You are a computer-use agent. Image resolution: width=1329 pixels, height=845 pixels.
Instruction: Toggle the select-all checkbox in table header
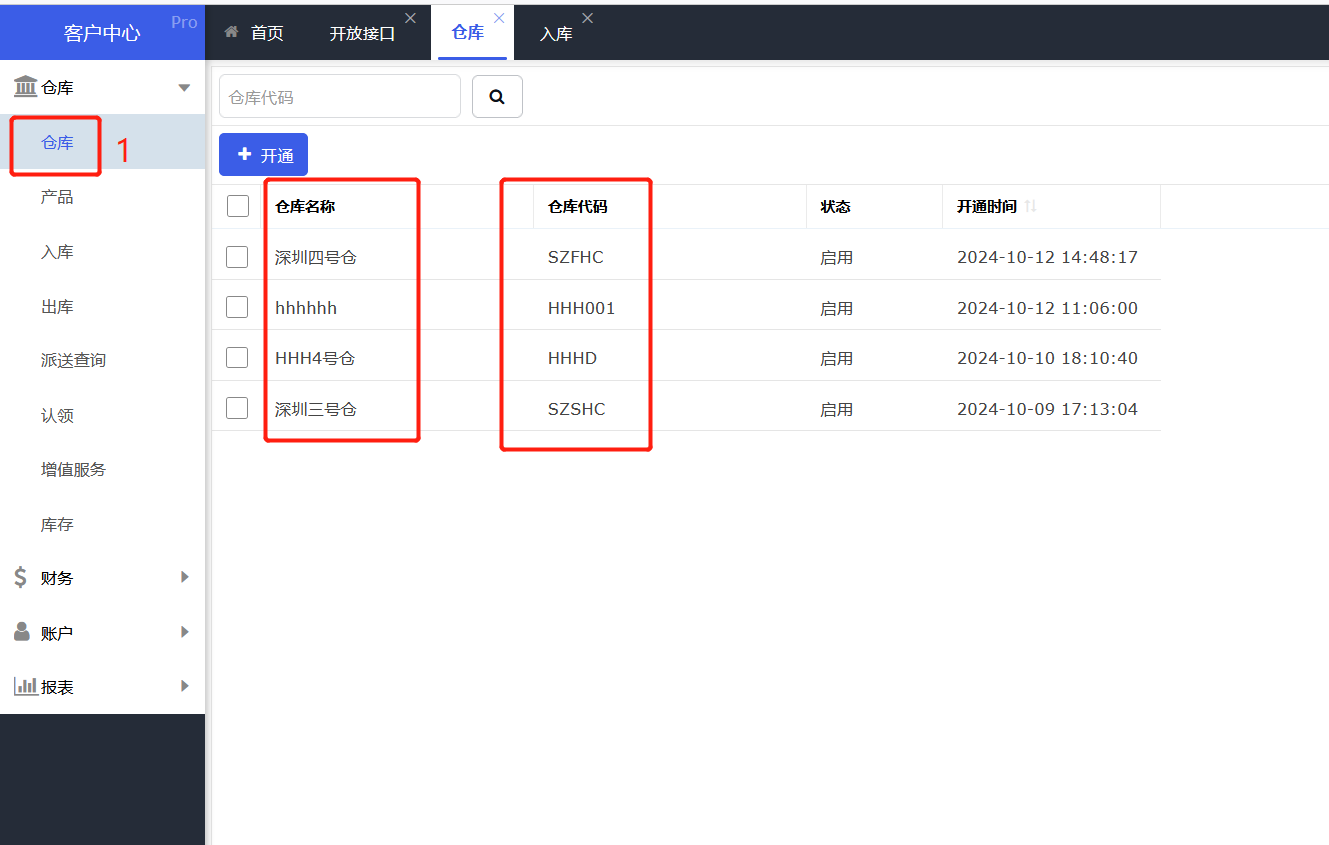[238, 206]
